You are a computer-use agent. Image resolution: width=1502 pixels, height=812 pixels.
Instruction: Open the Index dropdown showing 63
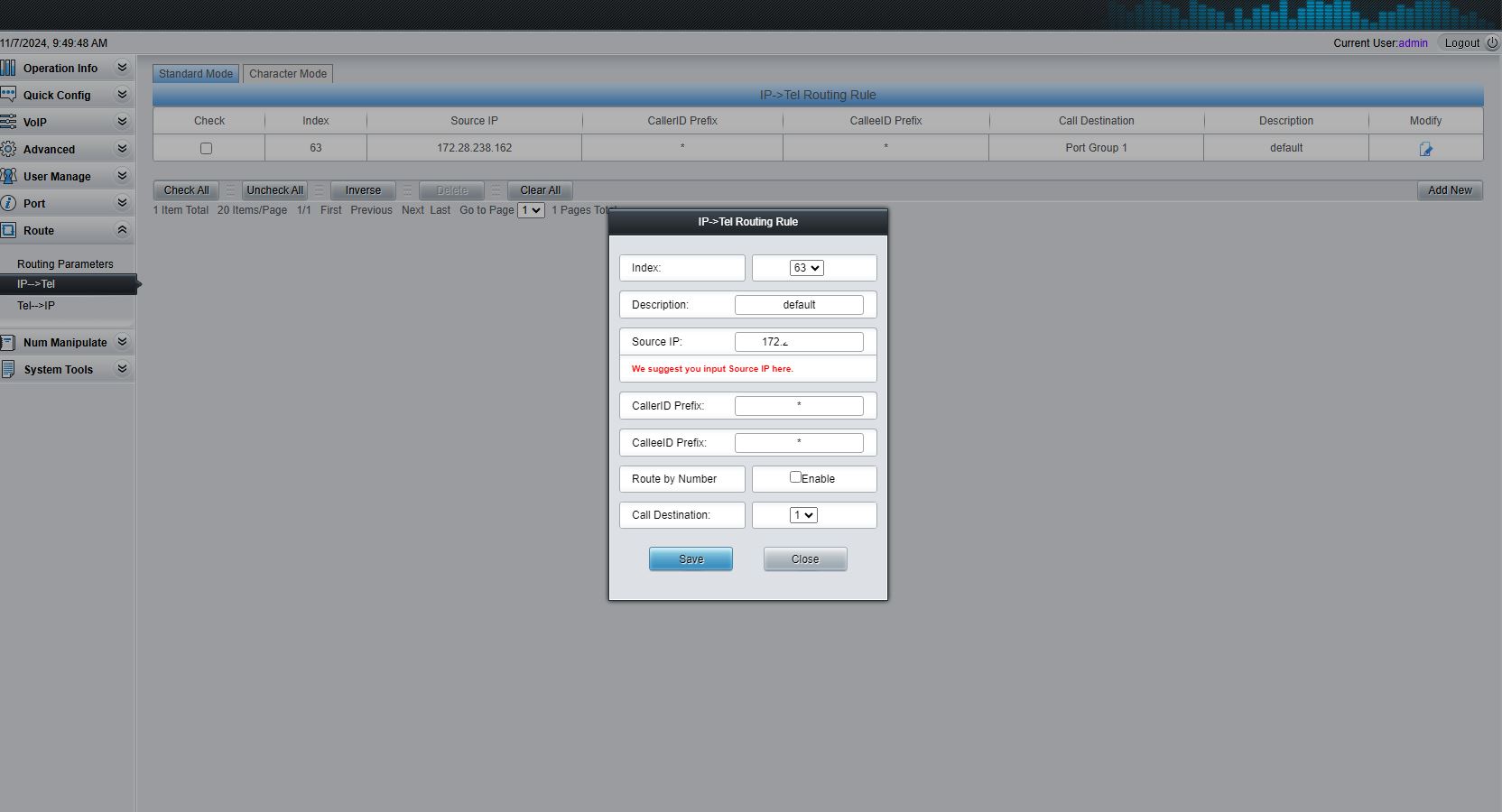tap(807, 268)
